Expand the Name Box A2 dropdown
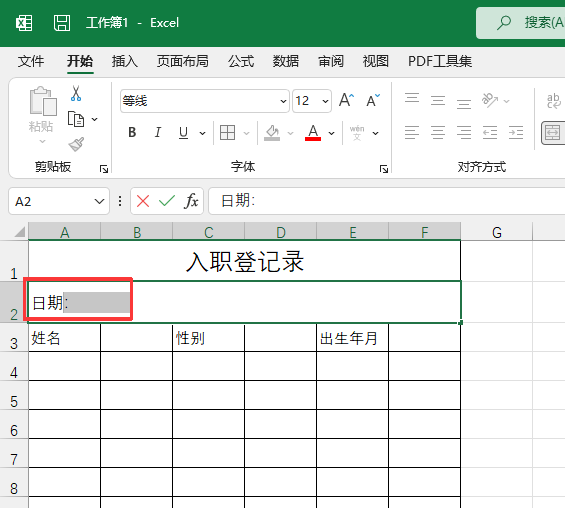565x508 pixels. pos(99,201)
